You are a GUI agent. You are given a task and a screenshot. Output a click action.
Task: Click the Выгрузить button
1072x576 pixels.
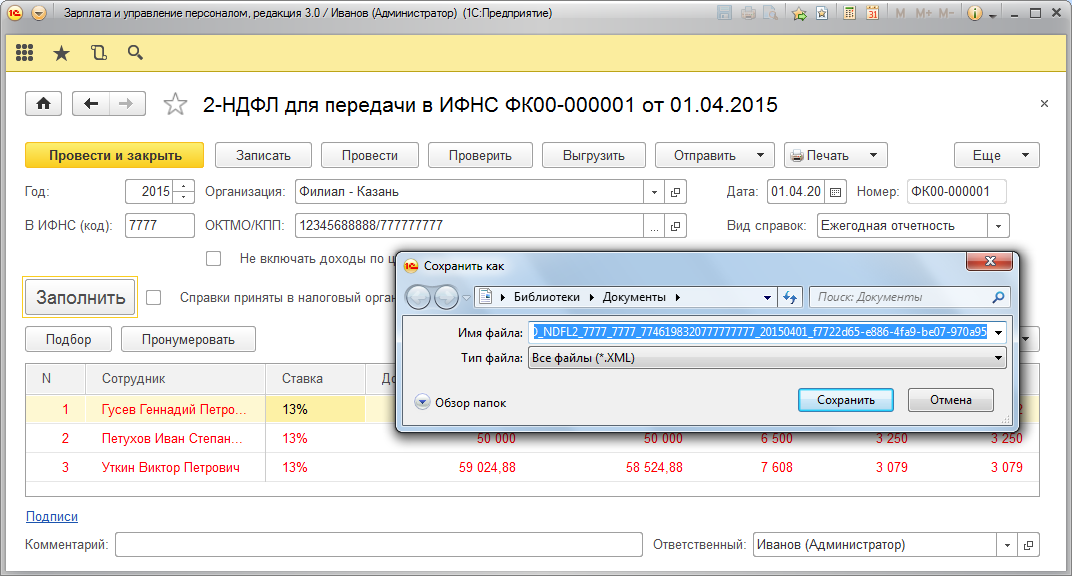(593, 155)
